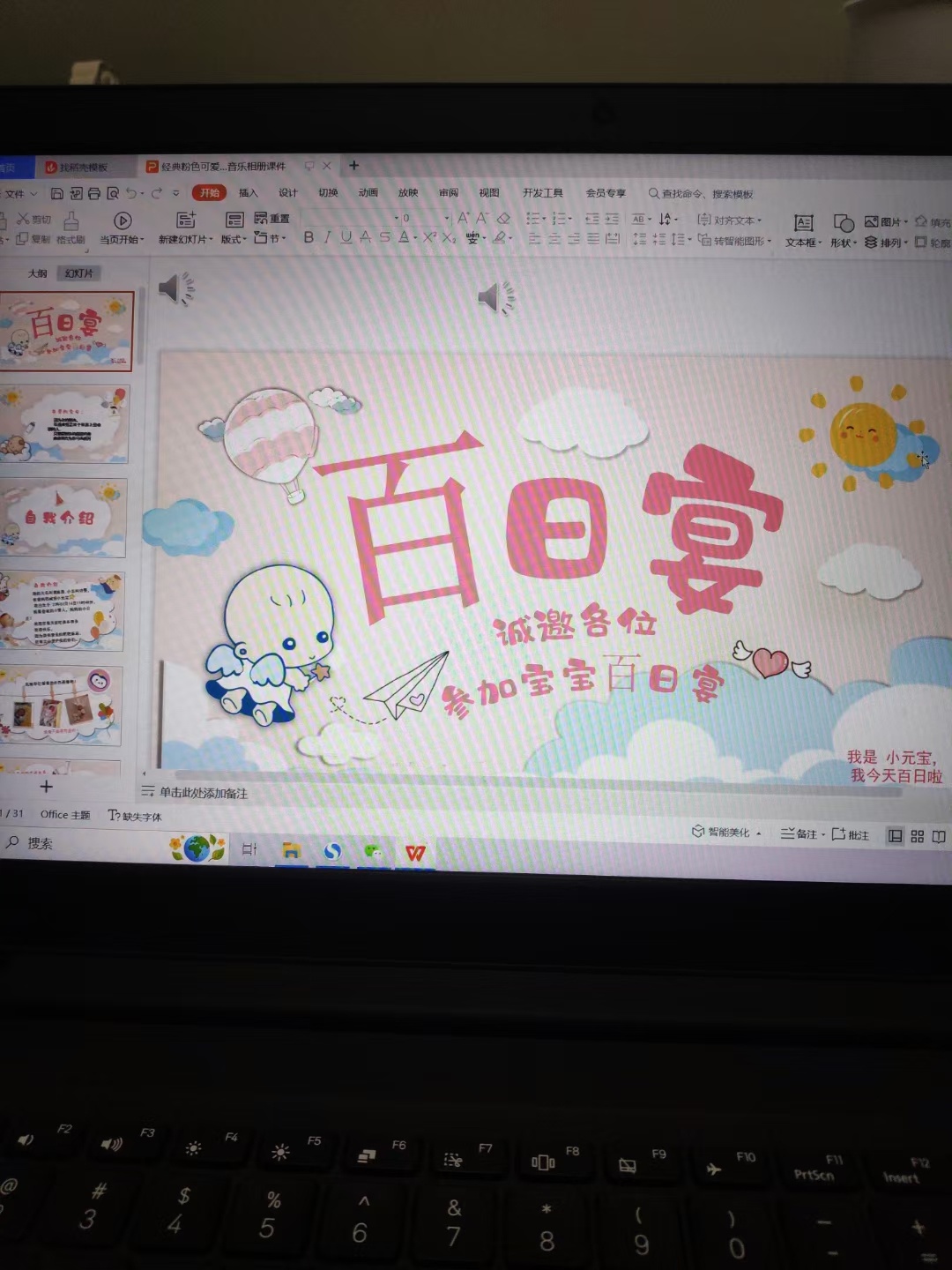Click the align left paragraph icon
952x1270 pixels.
(x=534, y=239)
